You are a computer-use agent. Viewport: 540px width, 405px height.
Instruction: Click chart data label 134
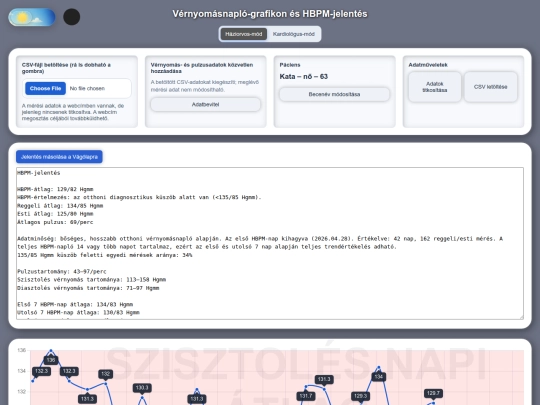(x=378, y=377)
